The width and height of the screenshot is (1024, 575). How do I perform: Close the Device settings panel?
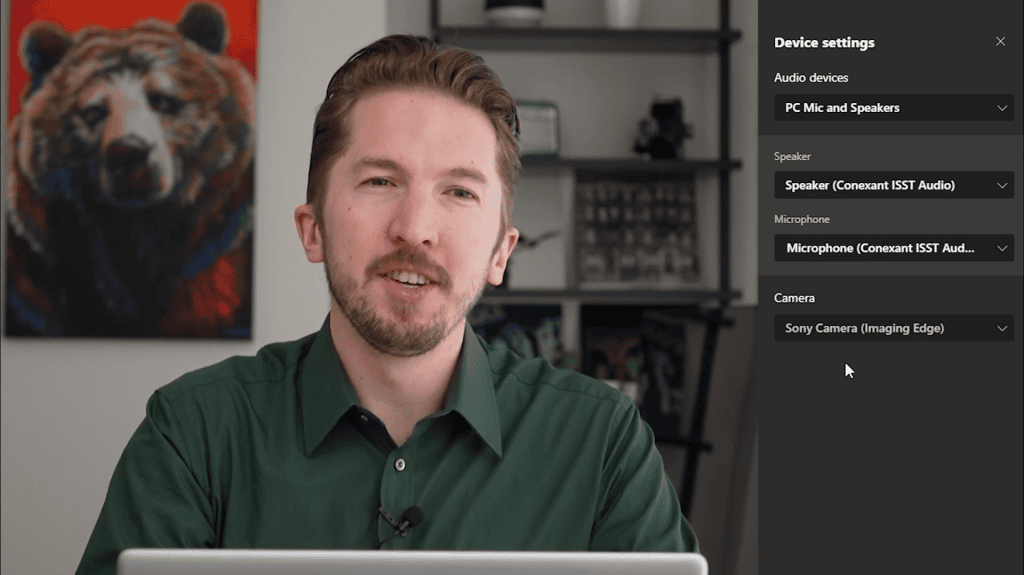pyautogui.click(x=1000, y=42)
